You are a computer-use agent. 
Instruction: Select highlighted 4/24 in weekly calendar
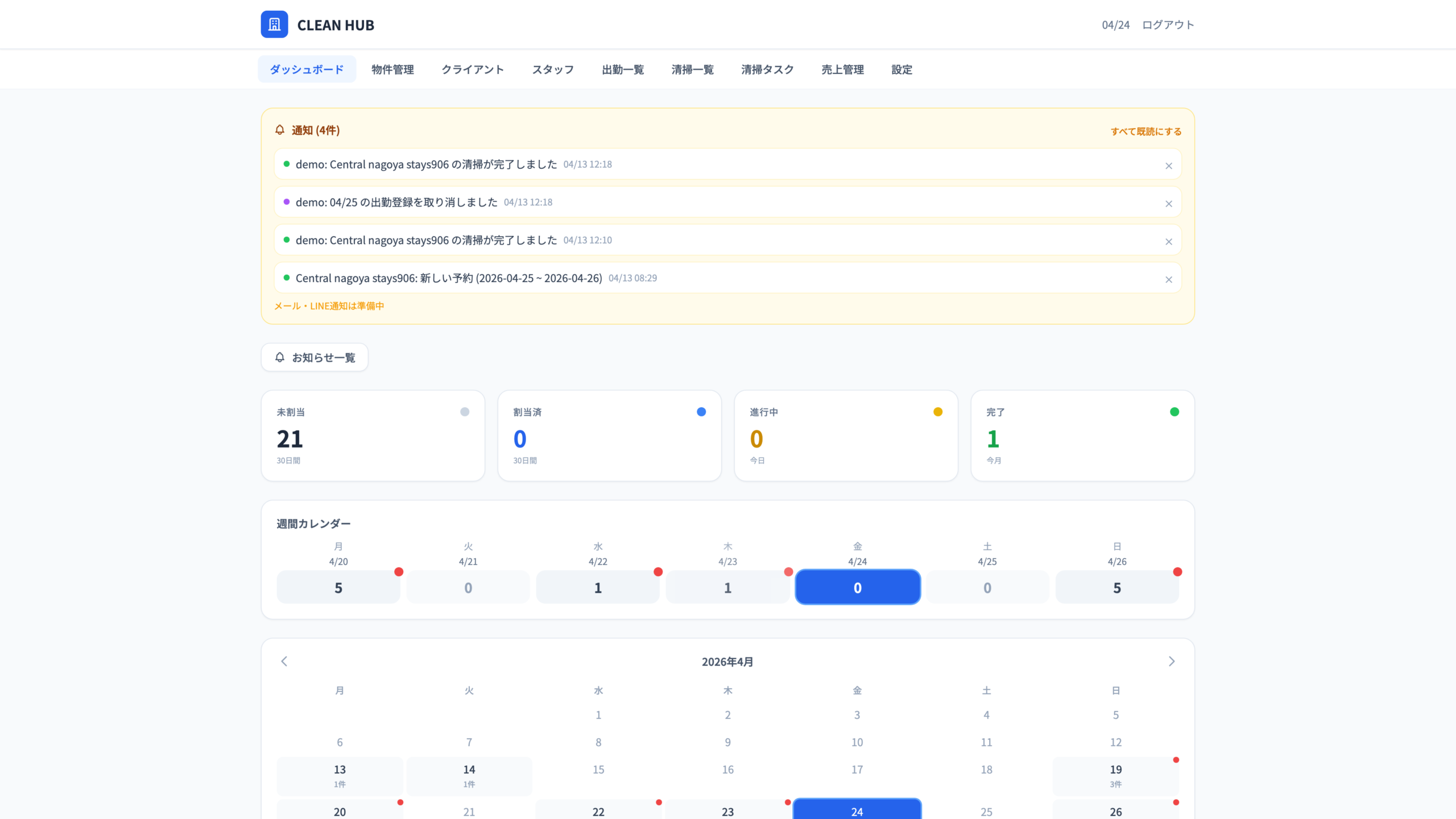(858, 587)
